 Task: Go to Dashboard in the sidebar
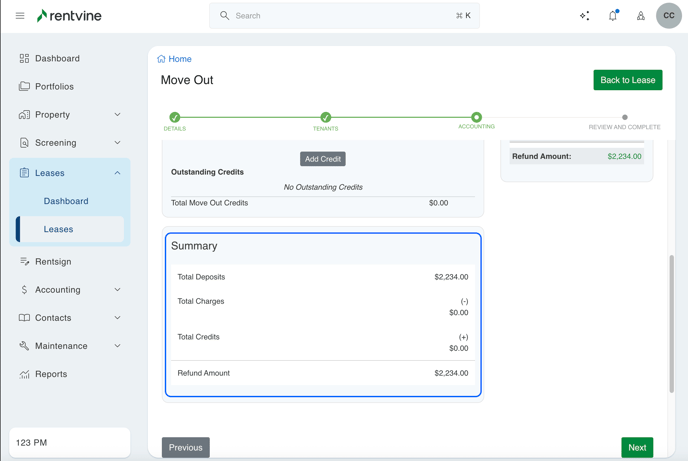(57, 59)
